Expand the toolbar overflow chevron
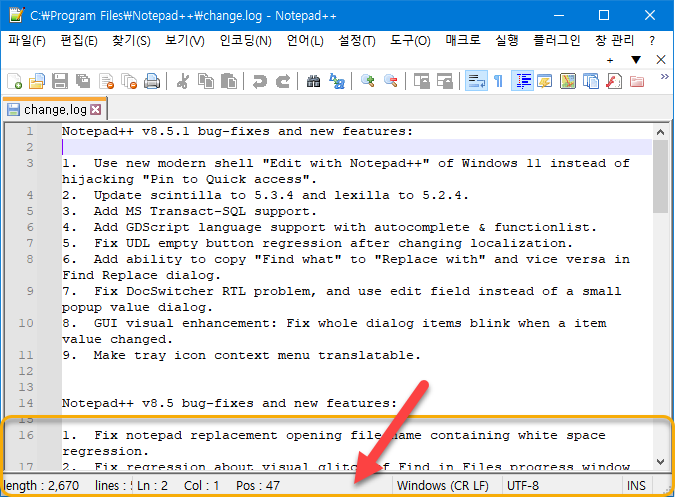This screenshot has height=497, width=675. [x=665, y=77]
